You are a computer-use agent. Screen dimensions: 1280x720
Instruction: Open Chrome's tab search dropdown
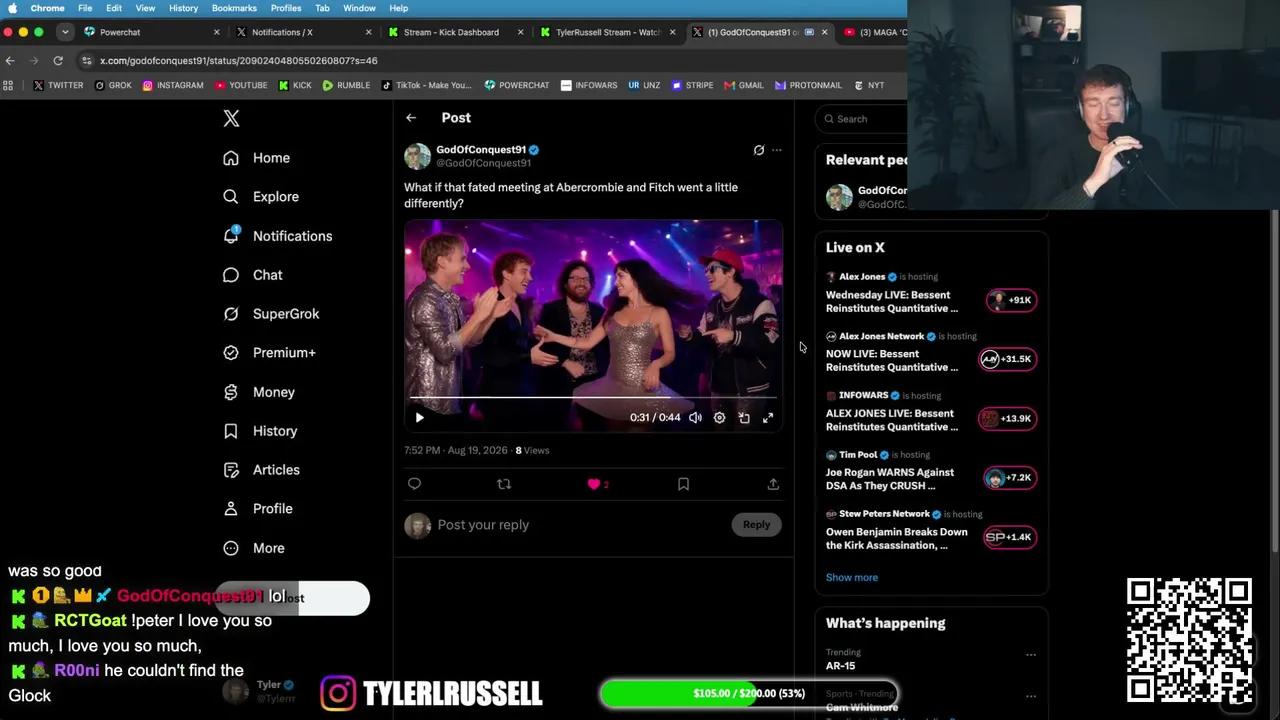tap(65, 32)
